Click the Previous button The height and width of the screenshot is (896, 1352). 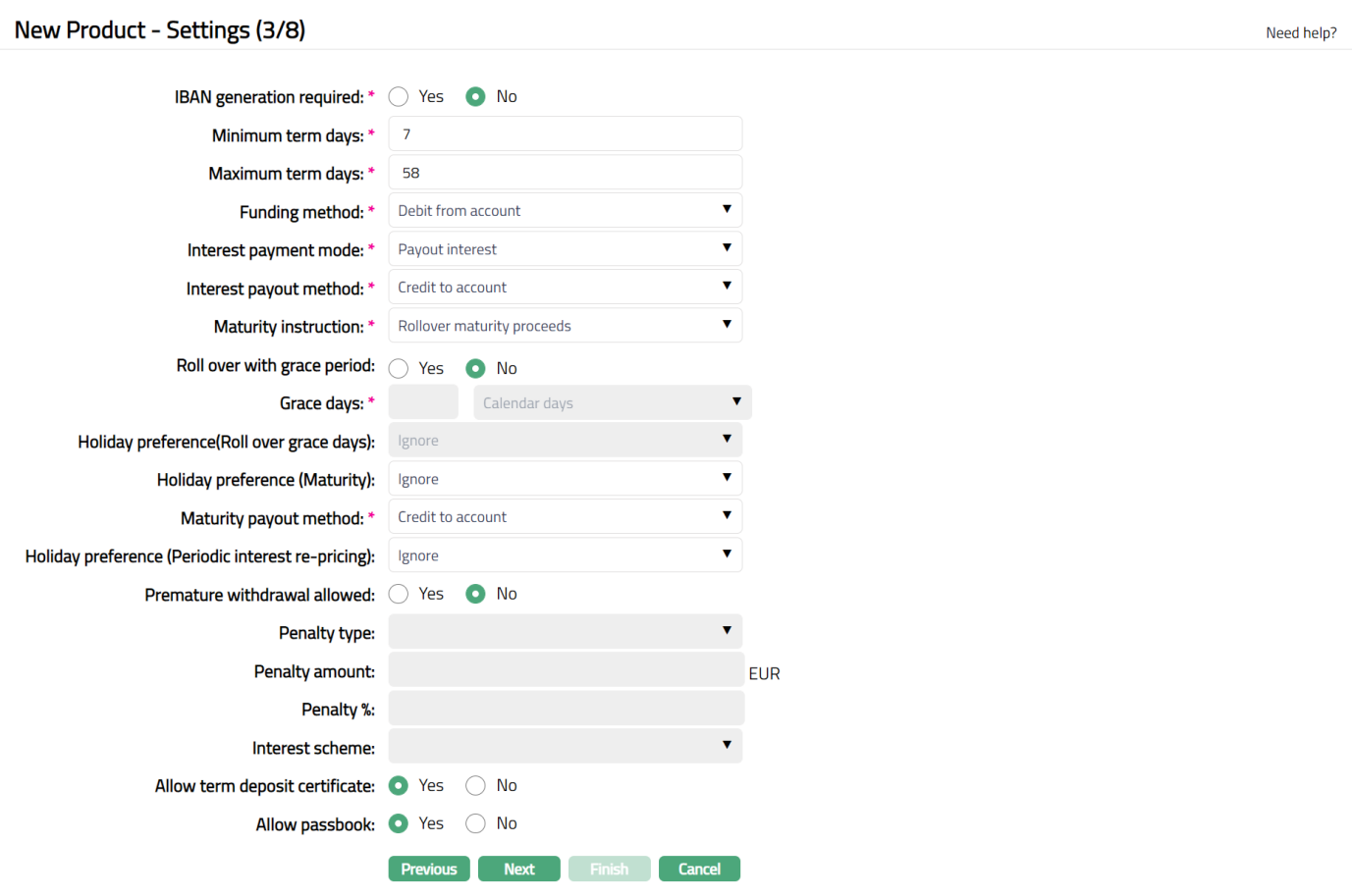[x=429, y=870]
